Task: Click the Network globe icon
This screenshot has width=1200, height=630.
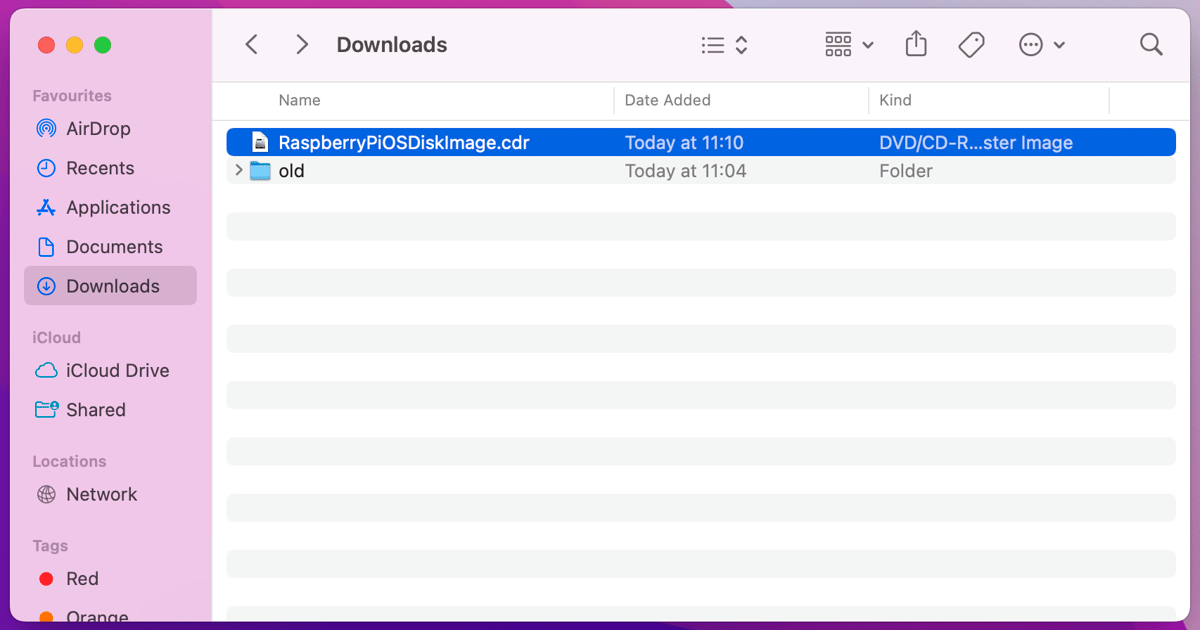Action: pos(46,494)
